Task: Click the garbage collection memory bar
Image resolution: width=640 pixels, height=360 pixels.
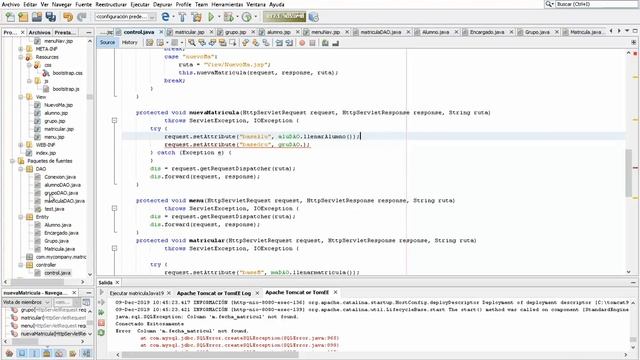Action: click(x=284, y=16)
